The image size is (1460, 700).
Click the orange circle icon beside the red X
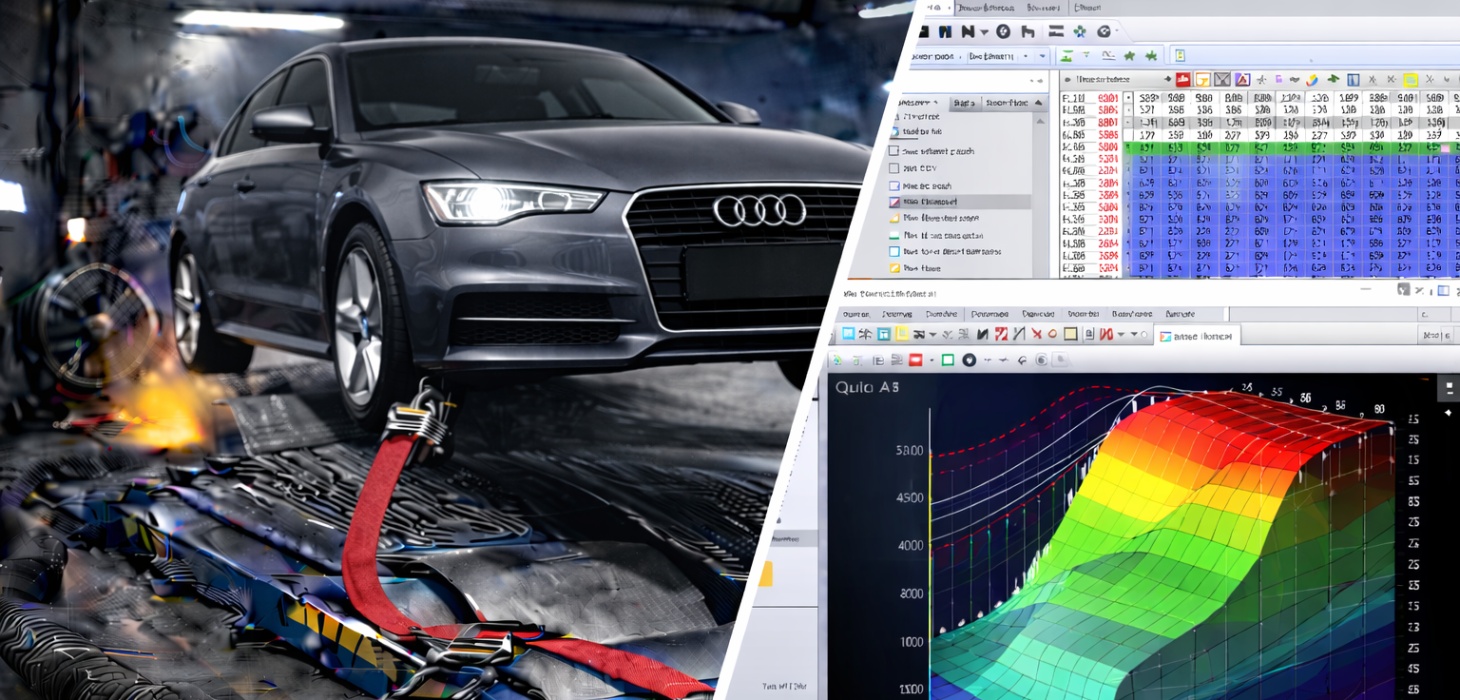pyautogui.click(x=1052, y=334)
